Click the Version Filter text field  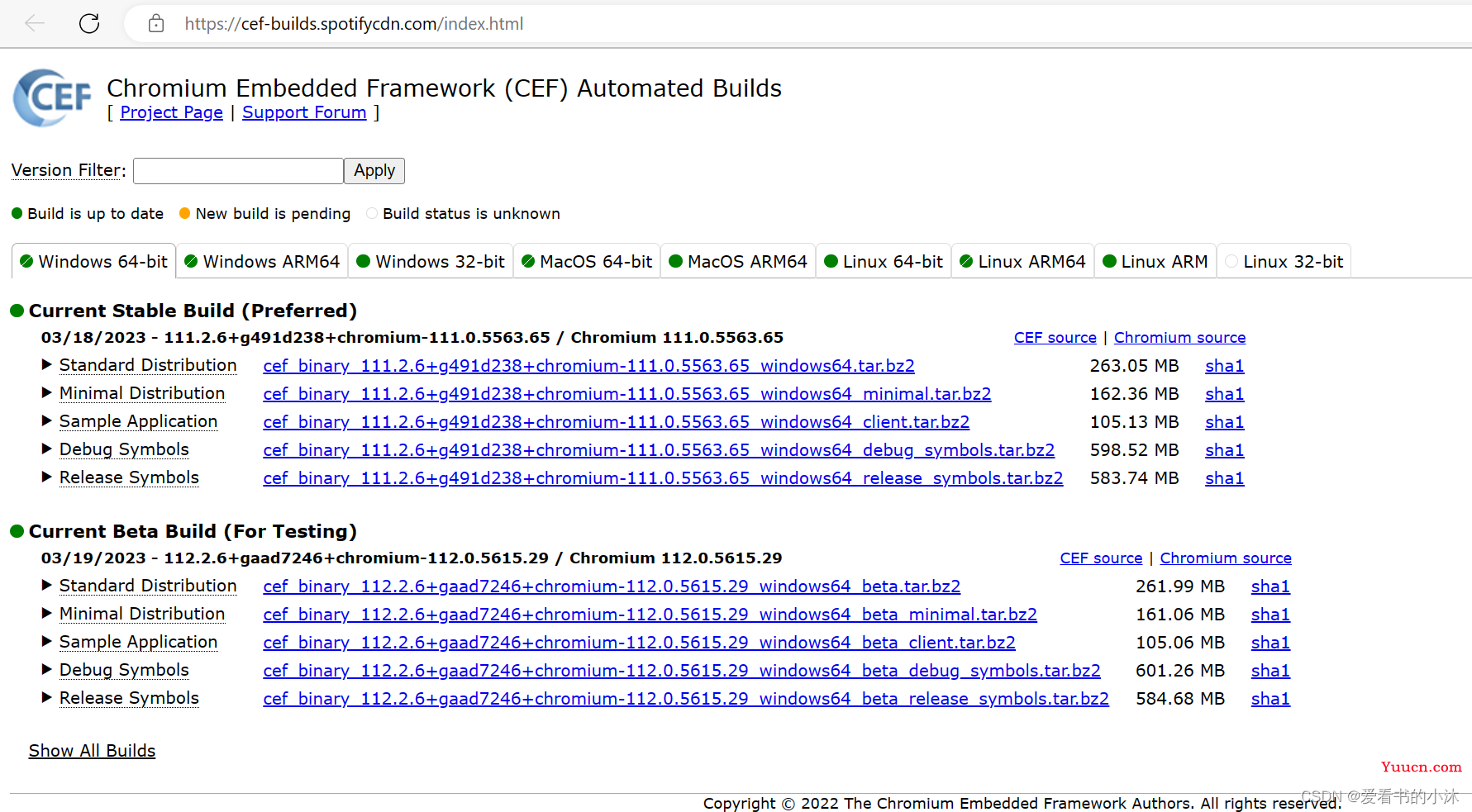238,171
